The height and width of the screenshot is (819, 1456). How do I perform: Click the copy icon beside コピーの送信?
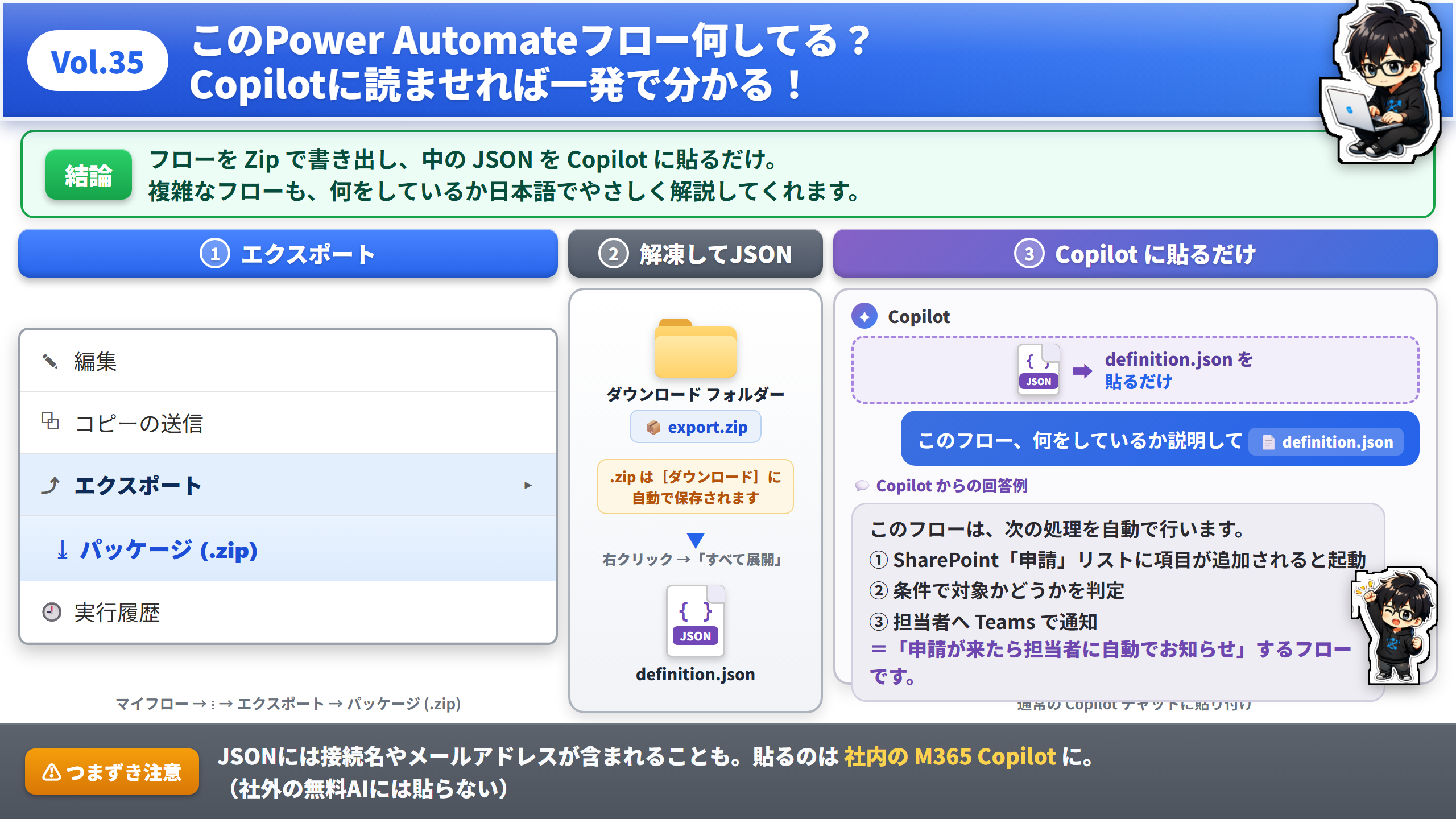pyautogui.click(x=50, y=421)
